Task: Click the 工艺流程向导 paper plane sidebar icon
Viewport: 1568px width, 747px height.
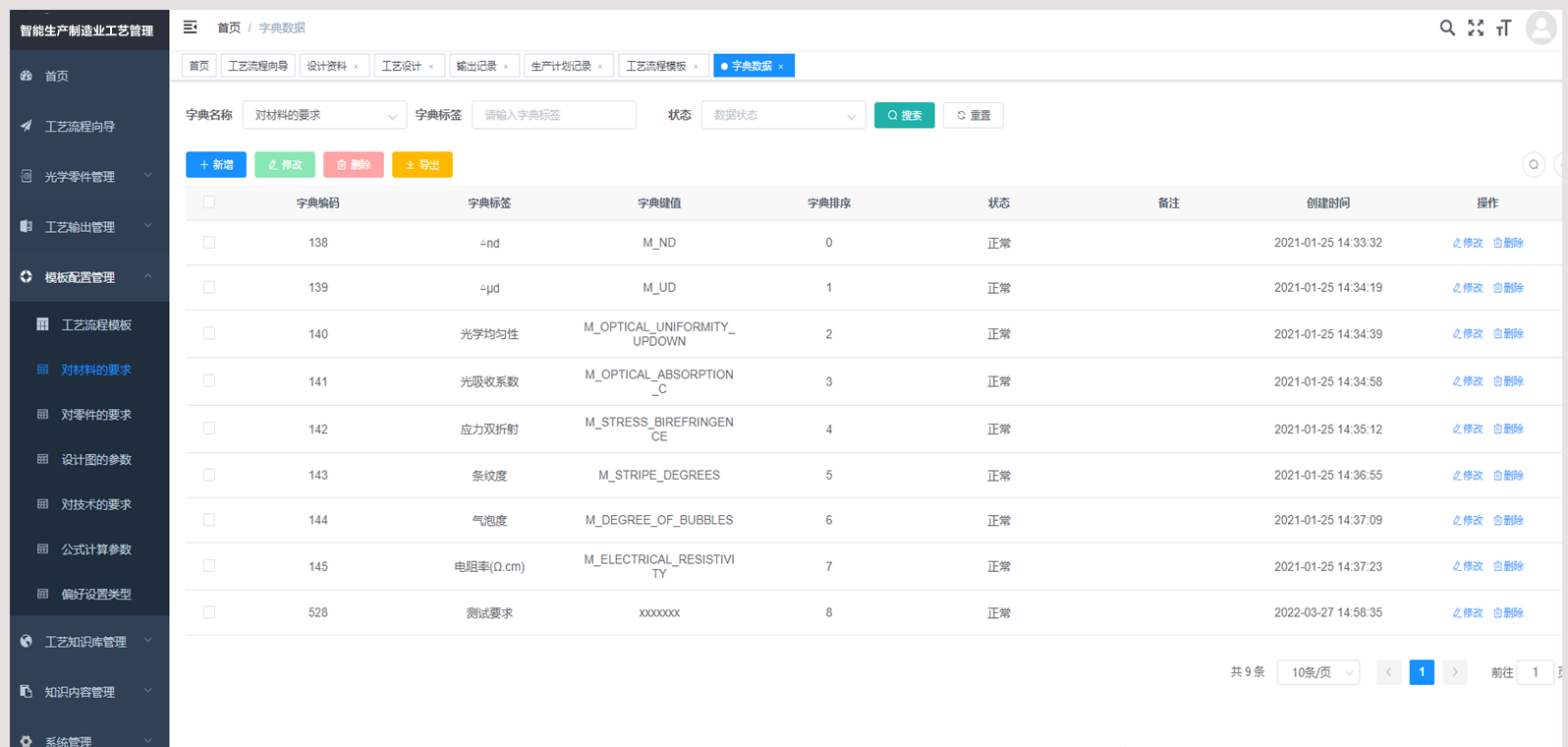Action: click(x=27, y=126)
